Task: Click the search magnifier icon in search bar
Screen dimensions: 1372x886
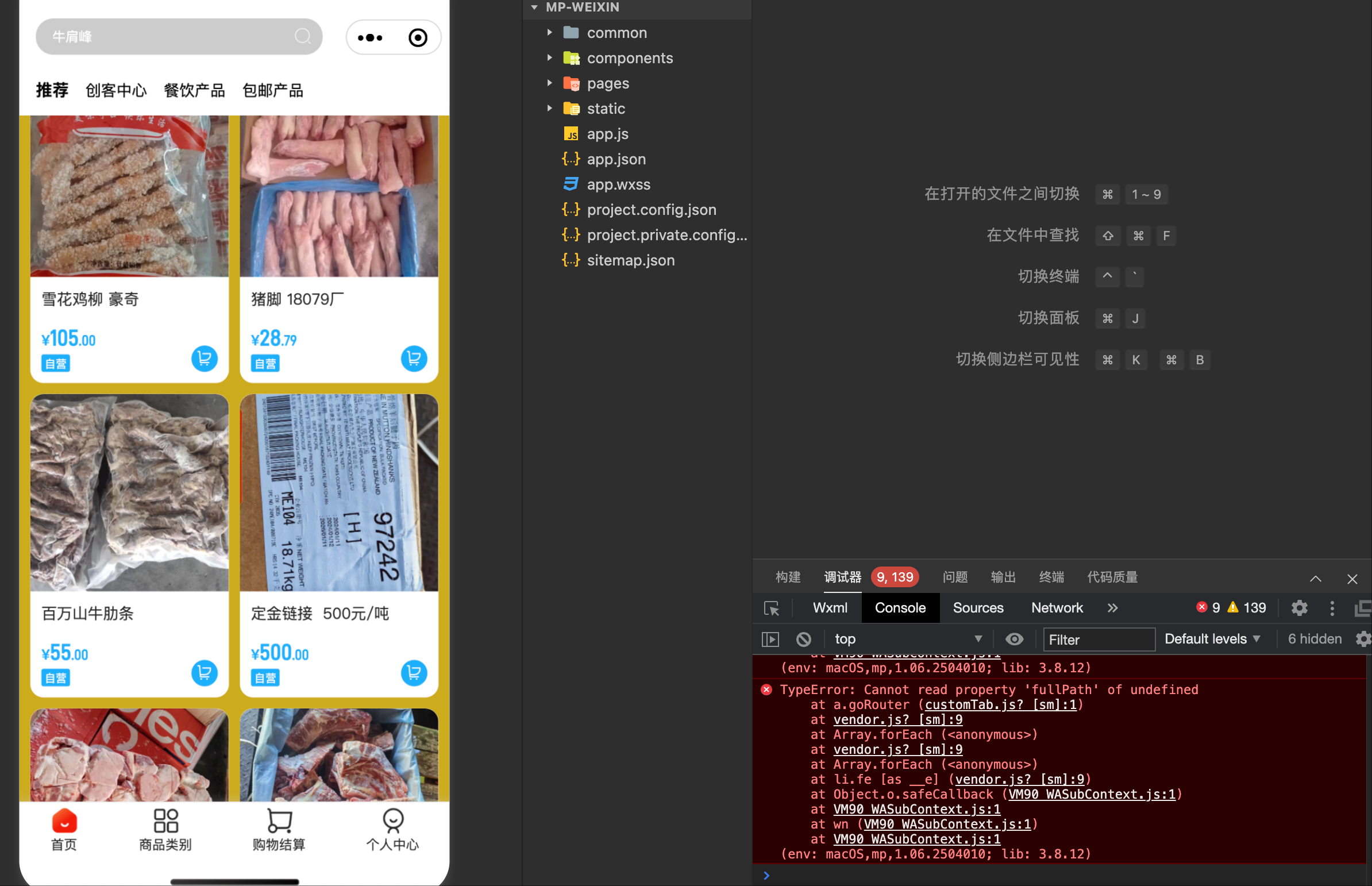Action: pyautogui.click(x=303, y=37)
